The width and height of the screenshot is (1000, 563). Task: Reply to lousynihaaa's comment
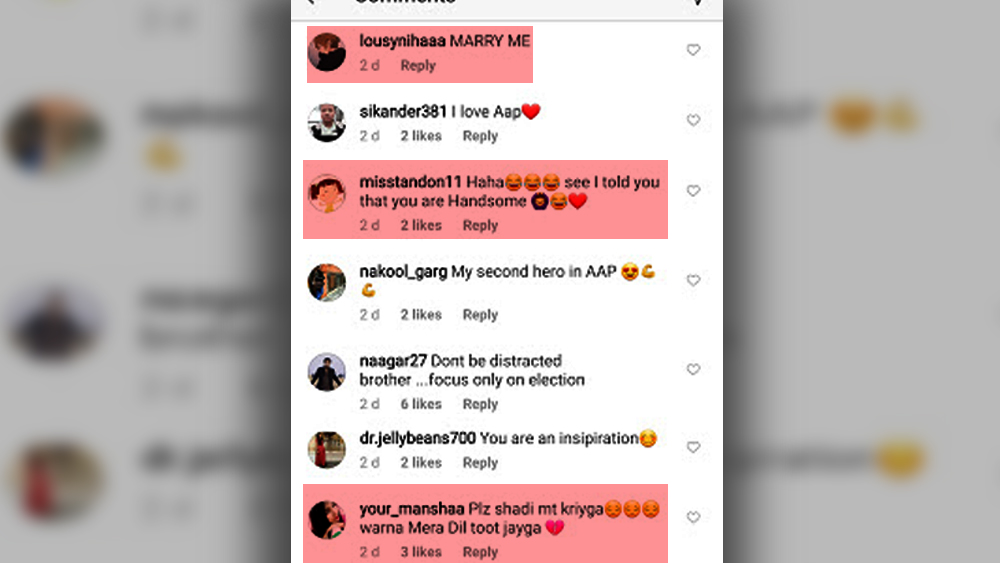pyautogui.click(x=418, y=66)
